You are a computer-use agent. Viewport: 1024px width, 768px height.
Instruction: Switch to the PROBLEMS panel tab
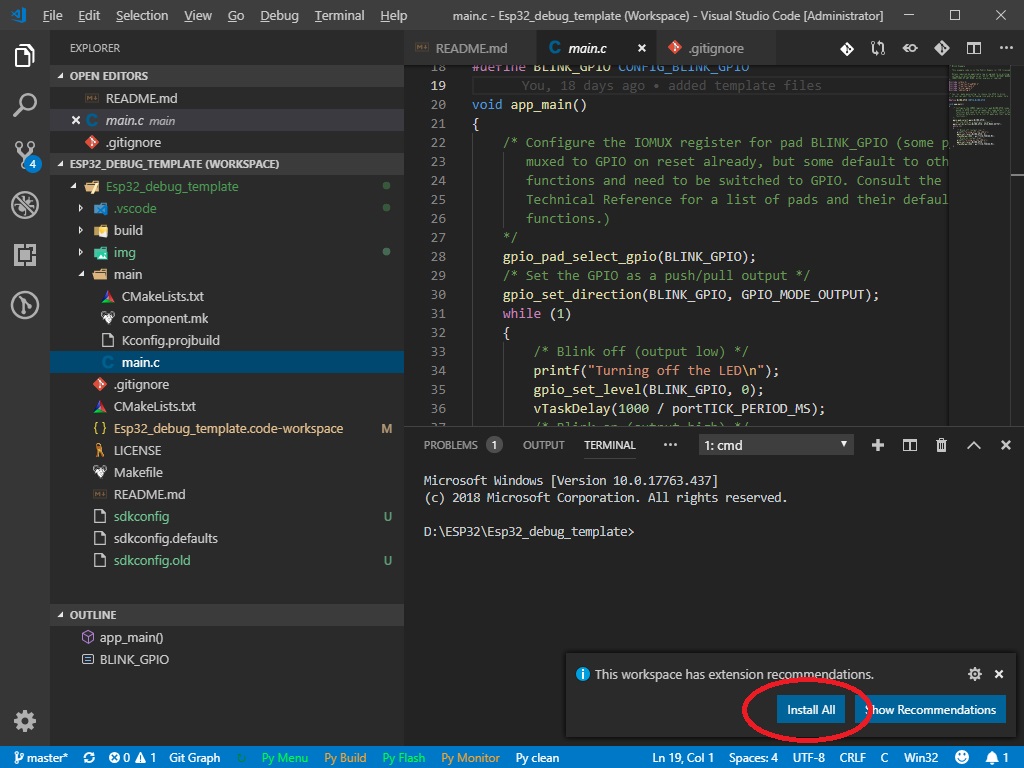(x=462, y=445)
